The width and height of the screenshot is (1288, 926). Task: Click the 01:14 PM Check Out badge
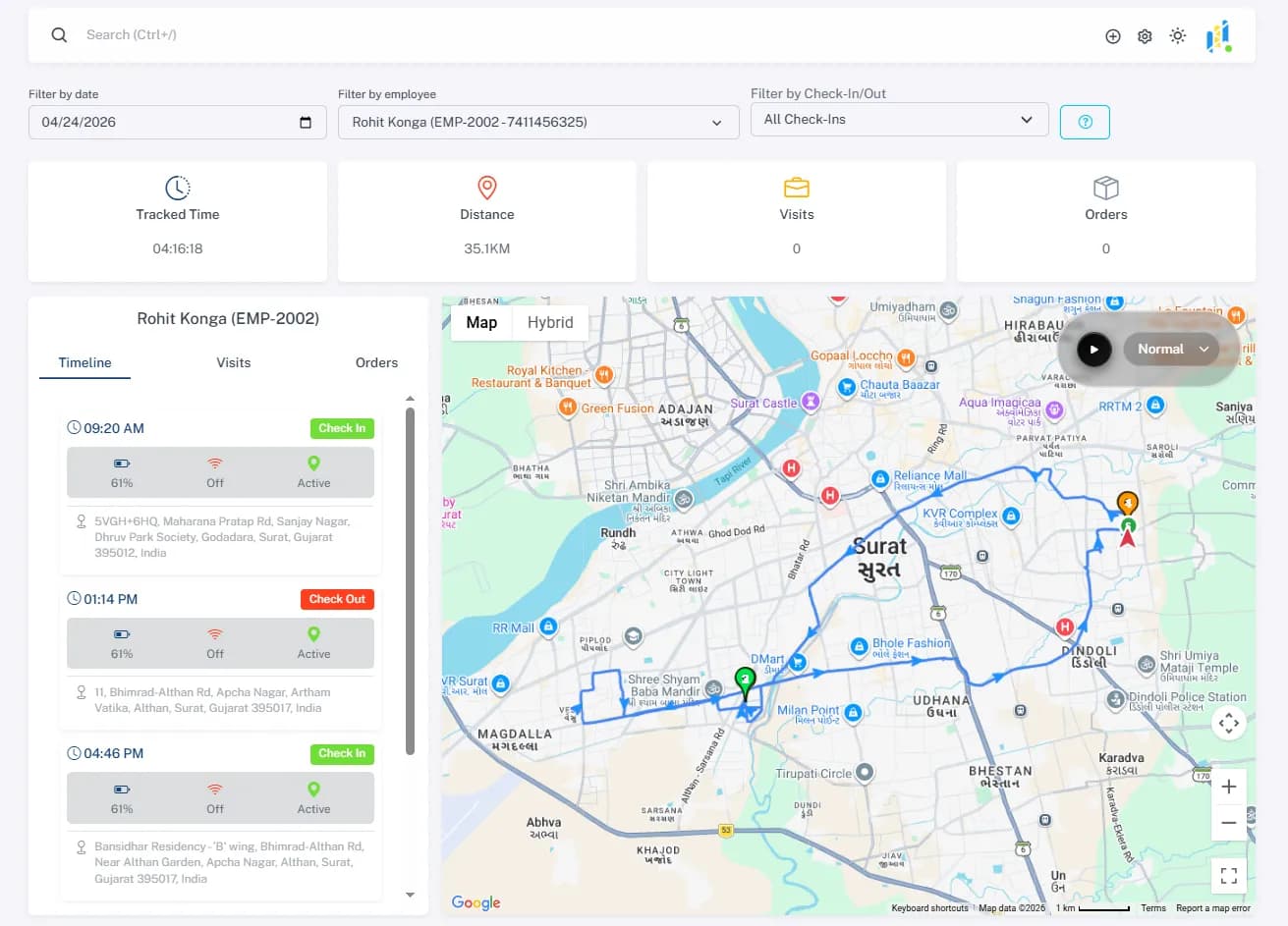pos(337,599)
